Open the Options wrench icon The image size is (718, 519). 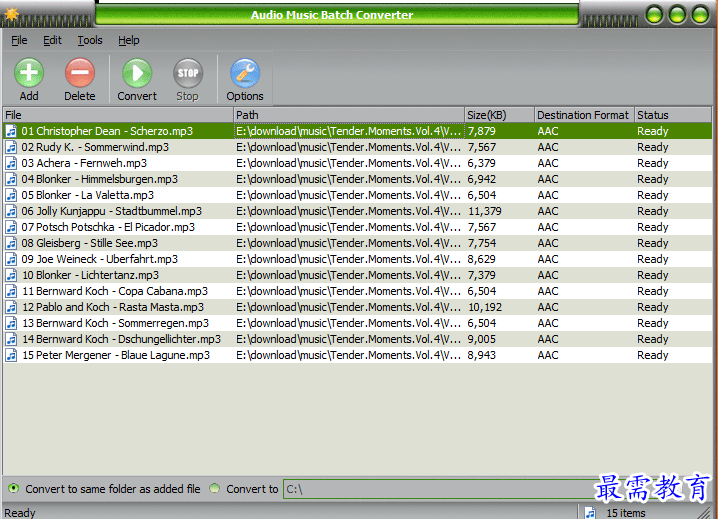245,72
